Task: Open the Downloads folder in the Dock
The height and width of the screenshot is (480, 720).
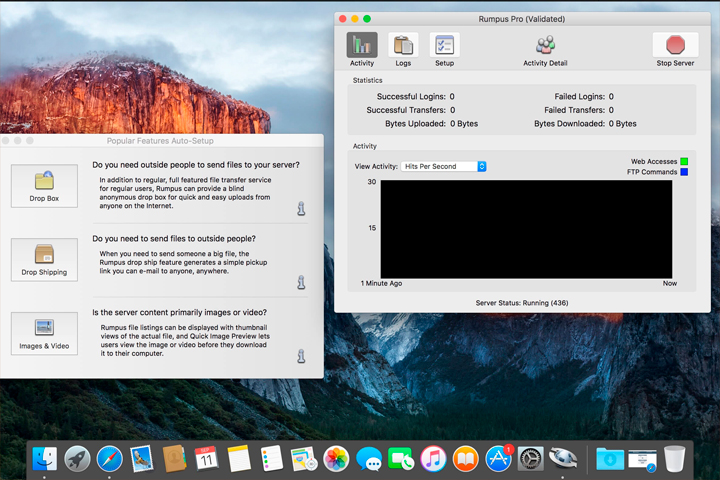Action: tap(609, 458)
